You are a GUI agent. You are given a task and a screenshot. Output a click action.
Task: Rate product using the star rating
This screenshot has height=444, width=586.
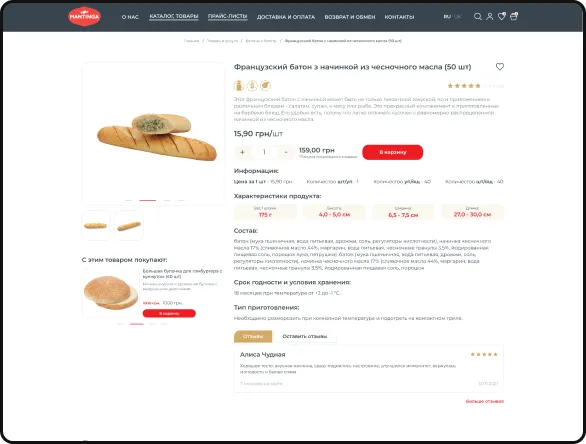pyautogui.click(x=464, y=86)
